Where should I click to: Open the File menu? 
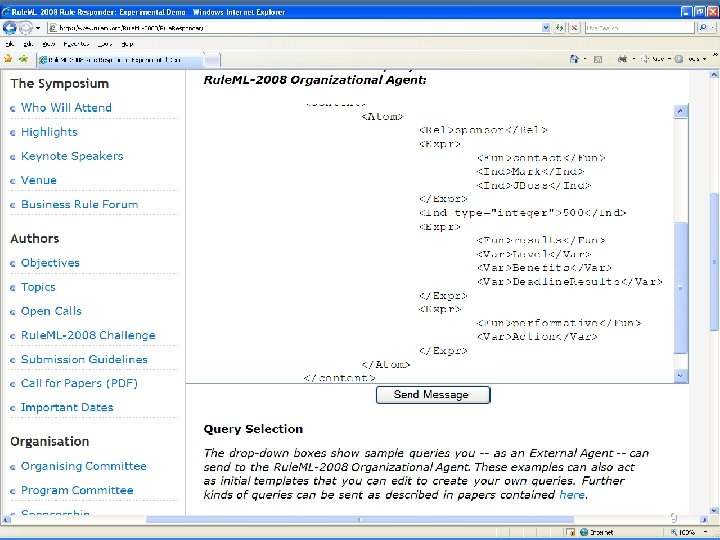tap(10, 44)
